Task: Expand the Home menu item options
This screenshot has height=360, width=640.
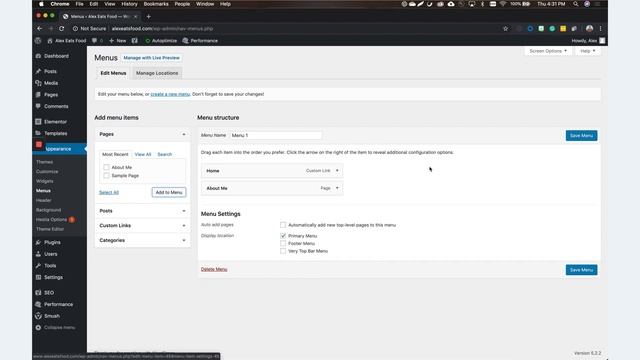Action: [337, 171]
